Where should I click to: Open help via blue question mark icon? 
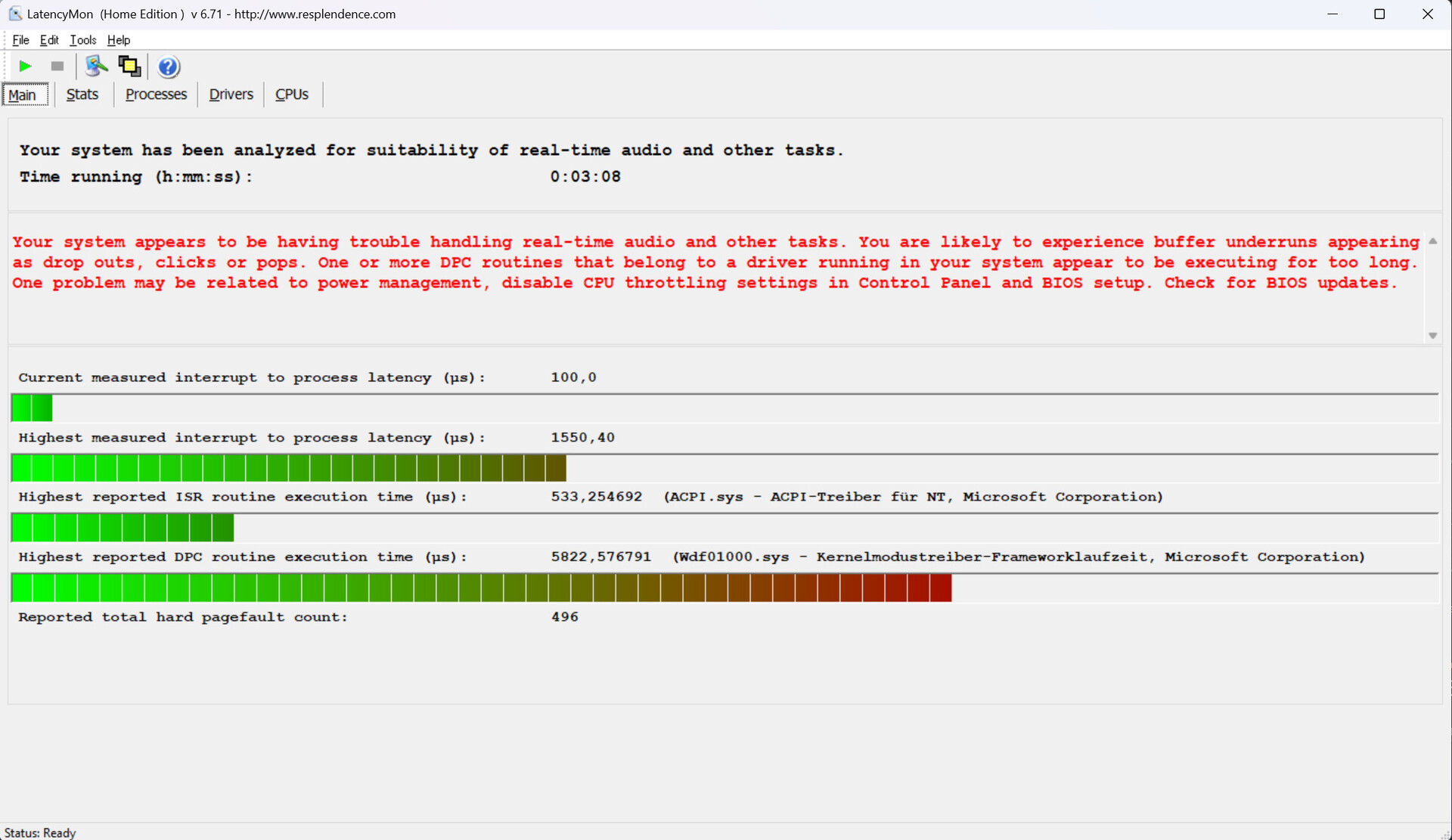[x=168, y=67]
